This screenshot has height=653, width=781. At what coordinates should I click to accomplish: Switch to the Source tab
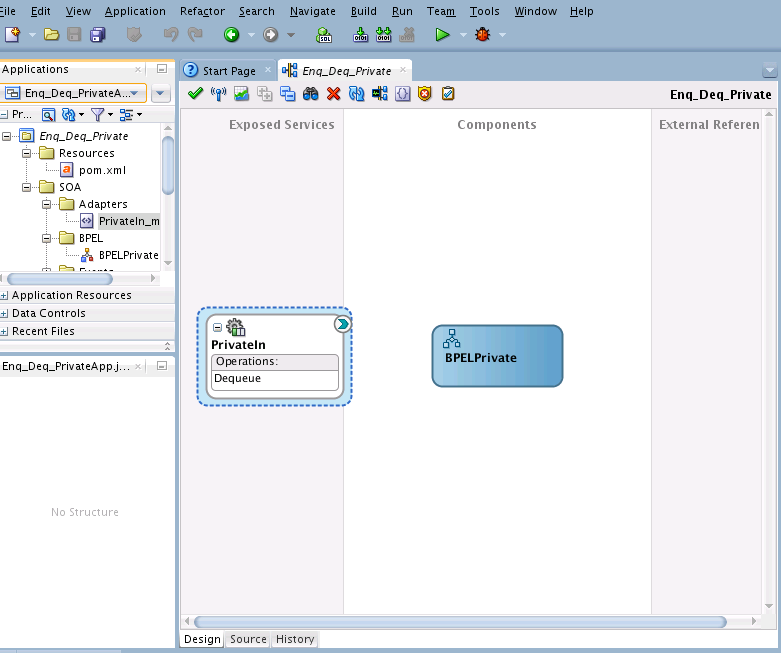[x=248, y=639]
